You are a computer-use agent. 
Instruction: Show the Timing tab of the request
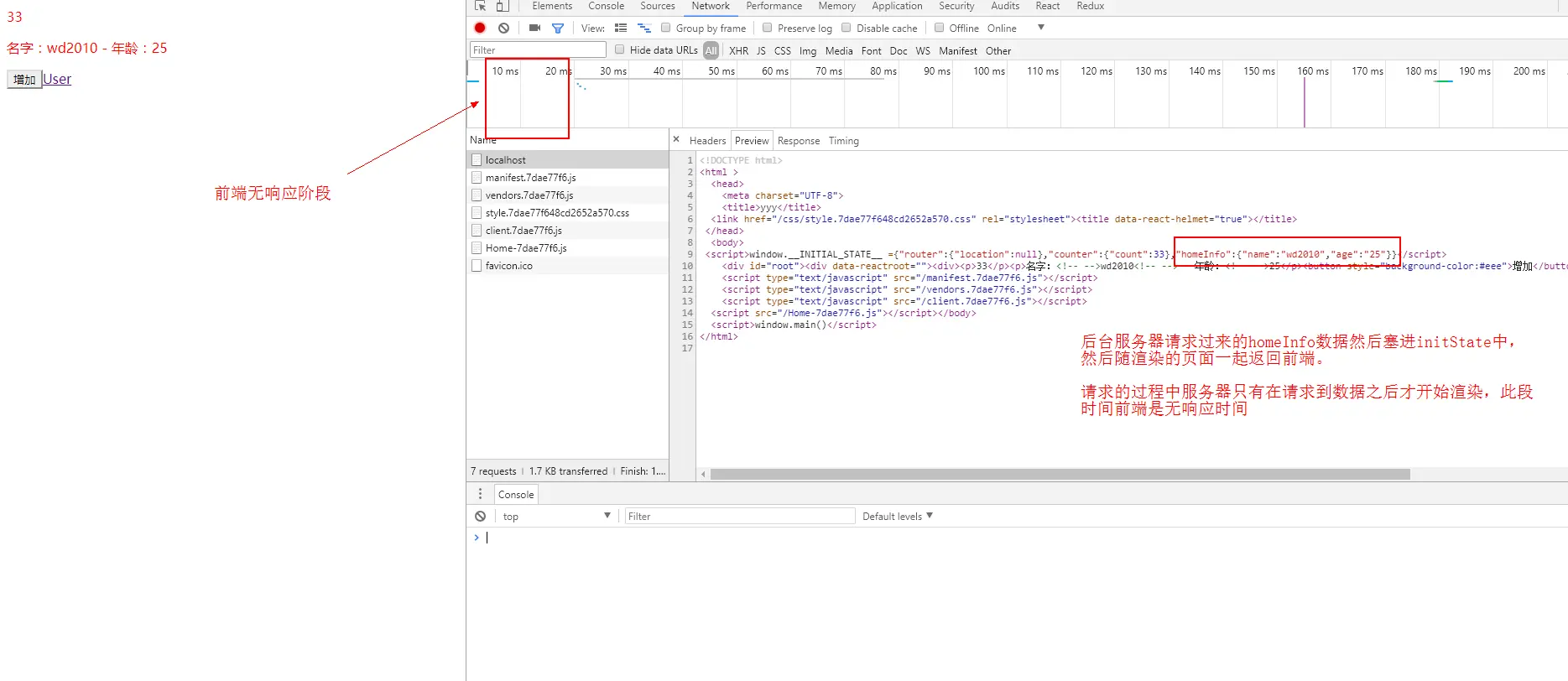click(844, 140)
